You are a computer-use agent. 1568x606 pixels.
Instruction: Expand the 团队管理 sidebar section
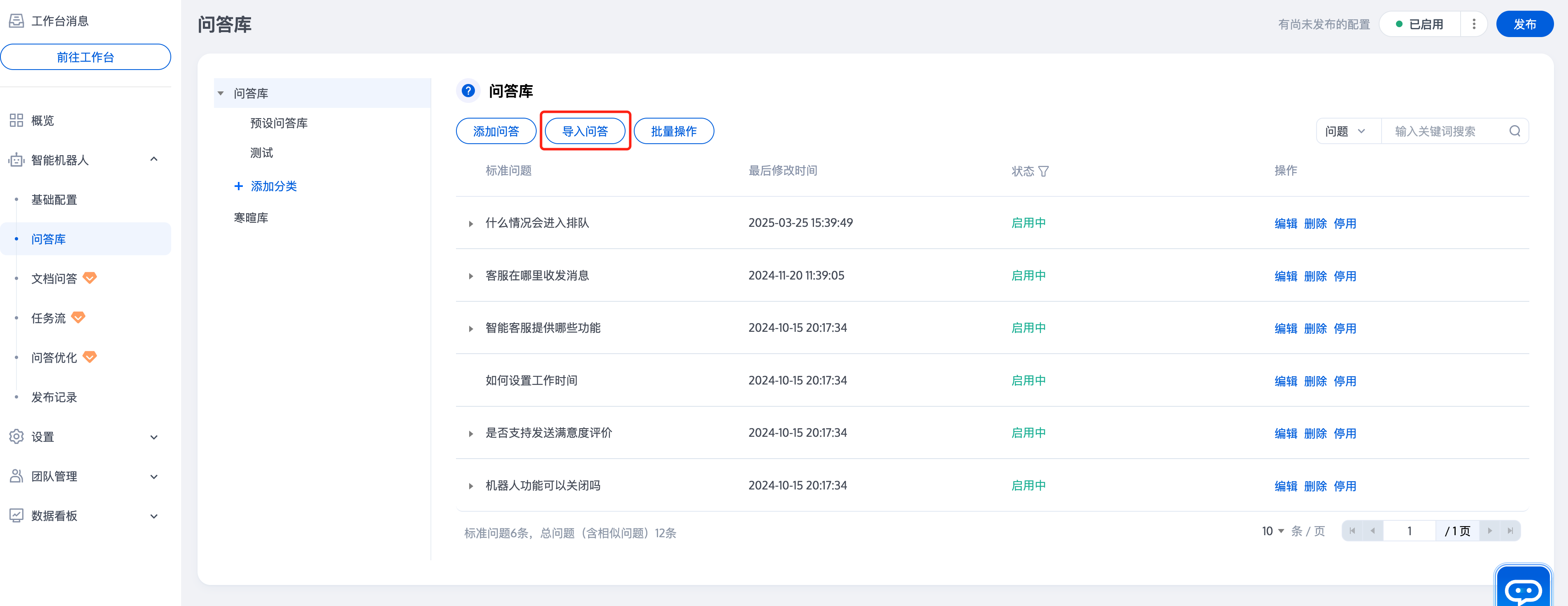154,476
